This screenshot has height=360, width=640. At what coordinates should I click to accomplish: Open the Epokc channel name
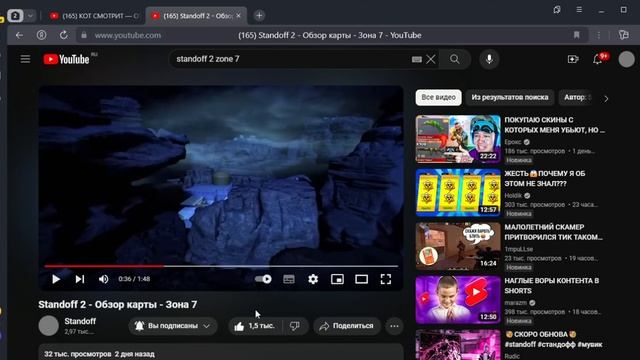pyautogui.click(x=513, y=142)
